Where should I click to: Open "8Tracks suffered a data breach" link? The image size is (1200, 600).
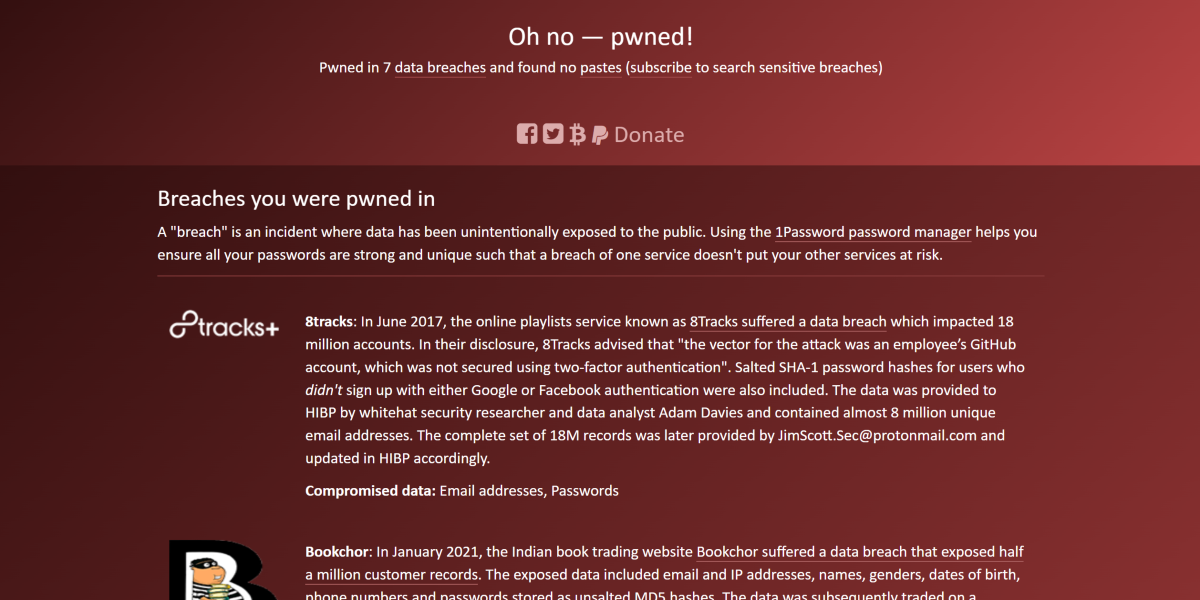click(788, 322)
